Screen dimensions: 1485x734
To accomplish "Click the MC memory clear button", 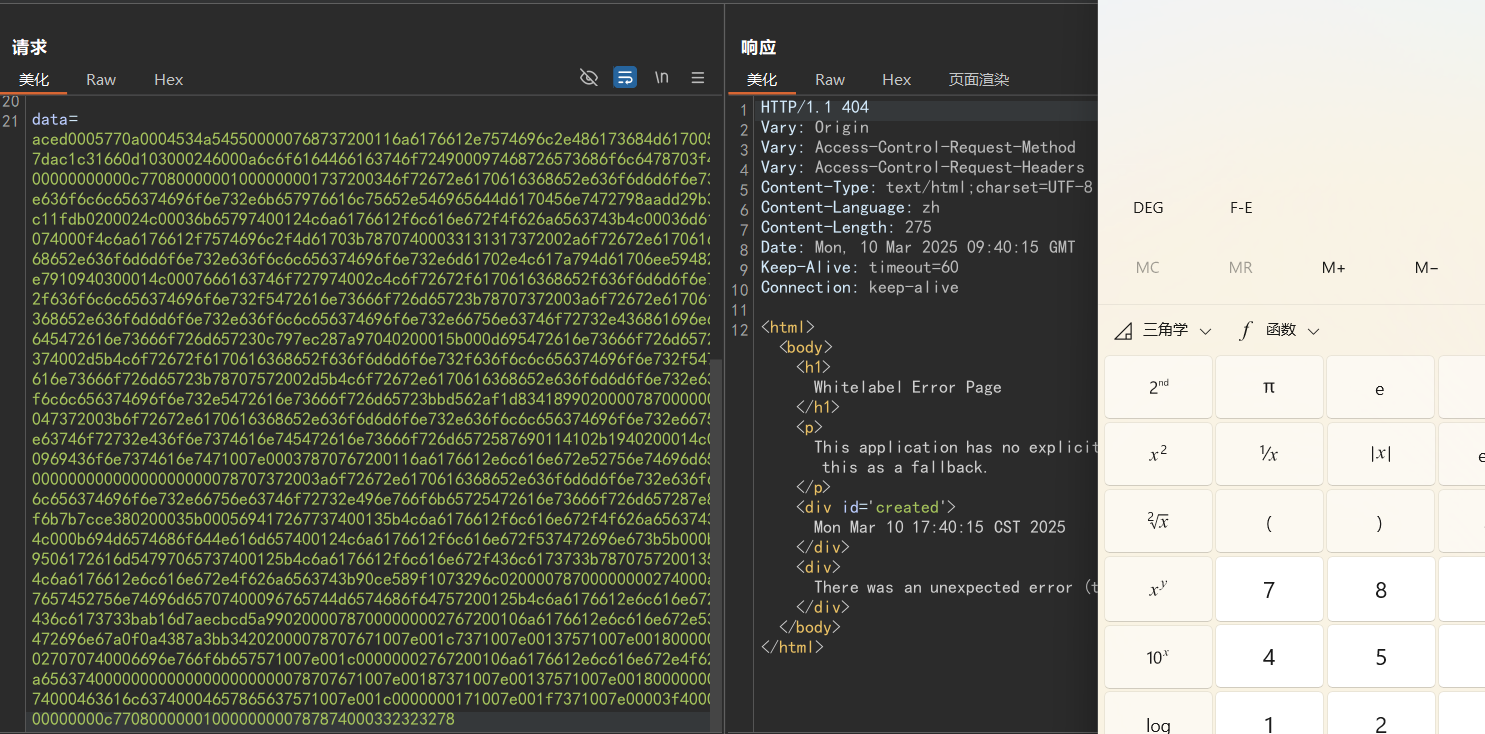I will coord(1148,268).
